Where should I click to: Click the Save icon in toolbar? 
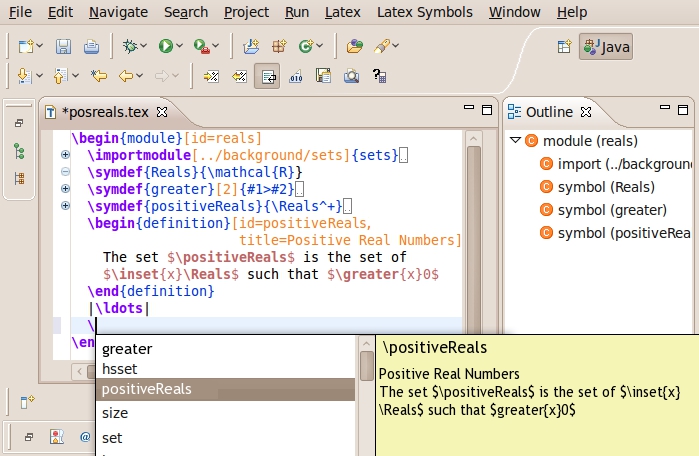(63, 46)
